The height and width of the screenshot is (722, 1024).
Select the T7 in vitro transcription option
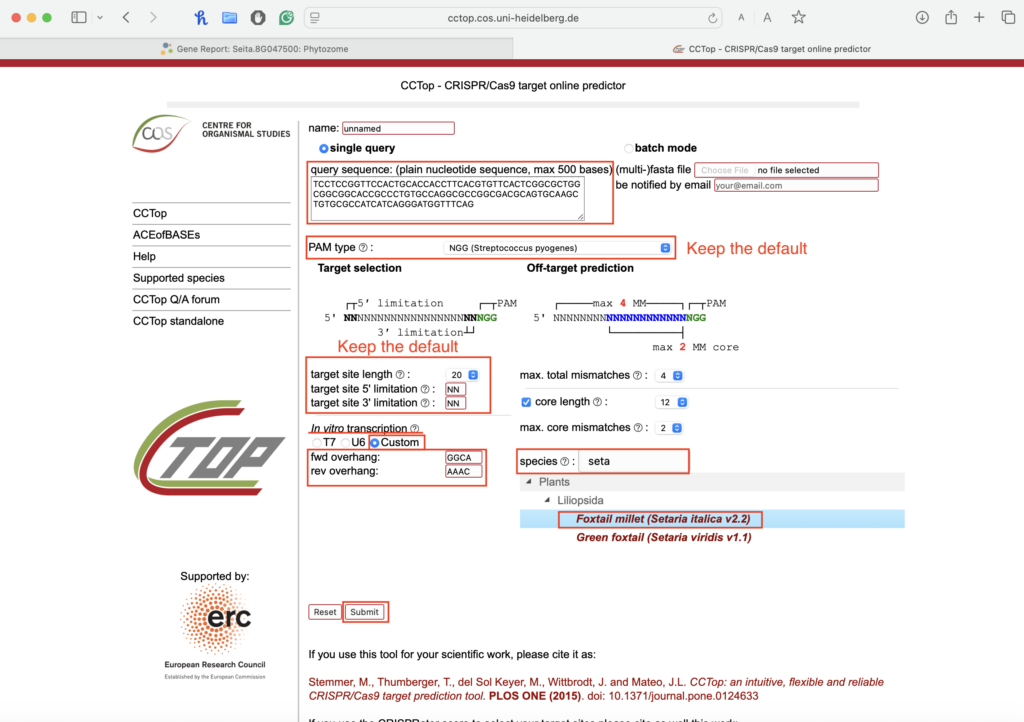pos(318,442)
